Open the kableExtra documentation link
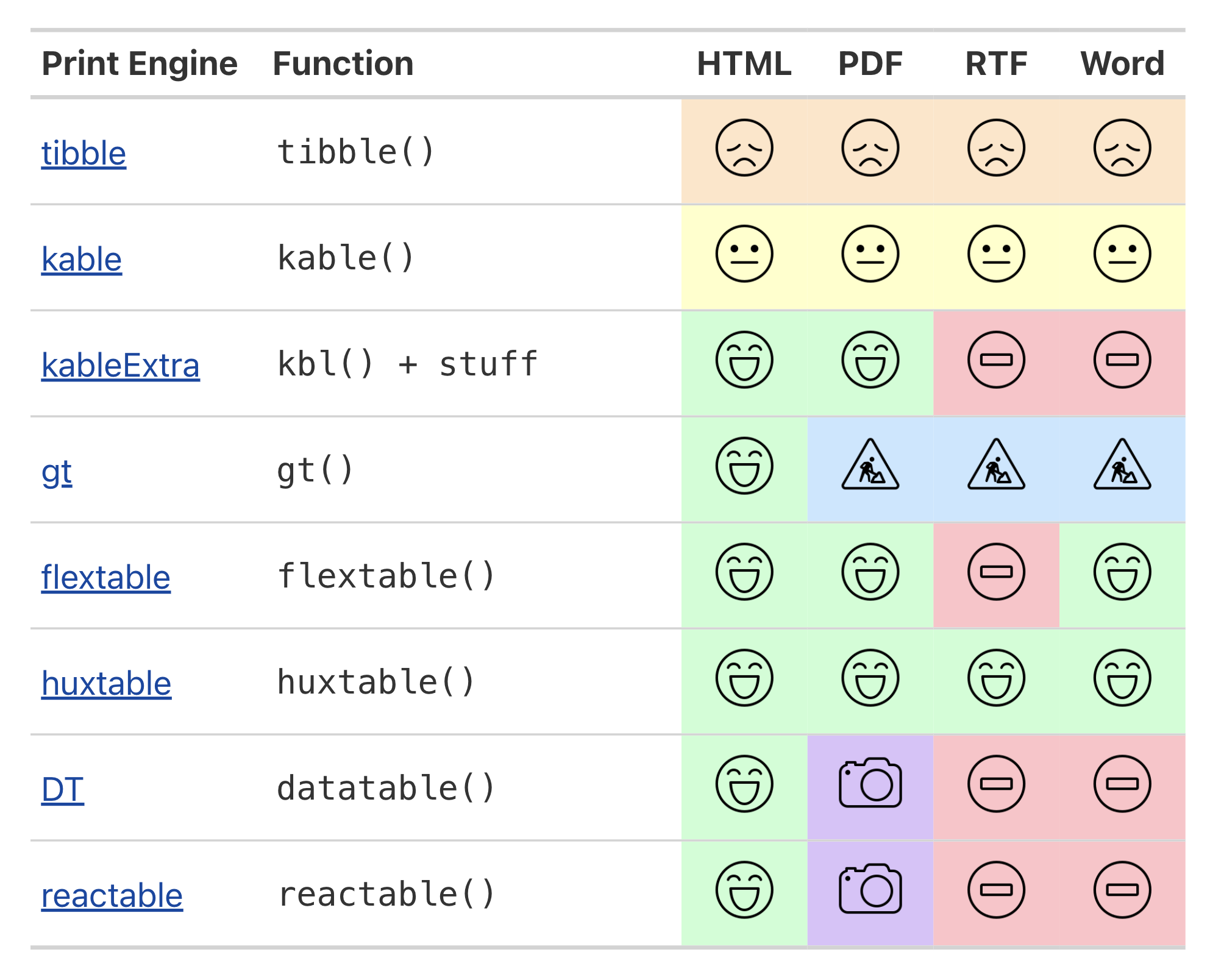Image resolution: width=1224 pixels, height=980 pixels. [120, 366]
